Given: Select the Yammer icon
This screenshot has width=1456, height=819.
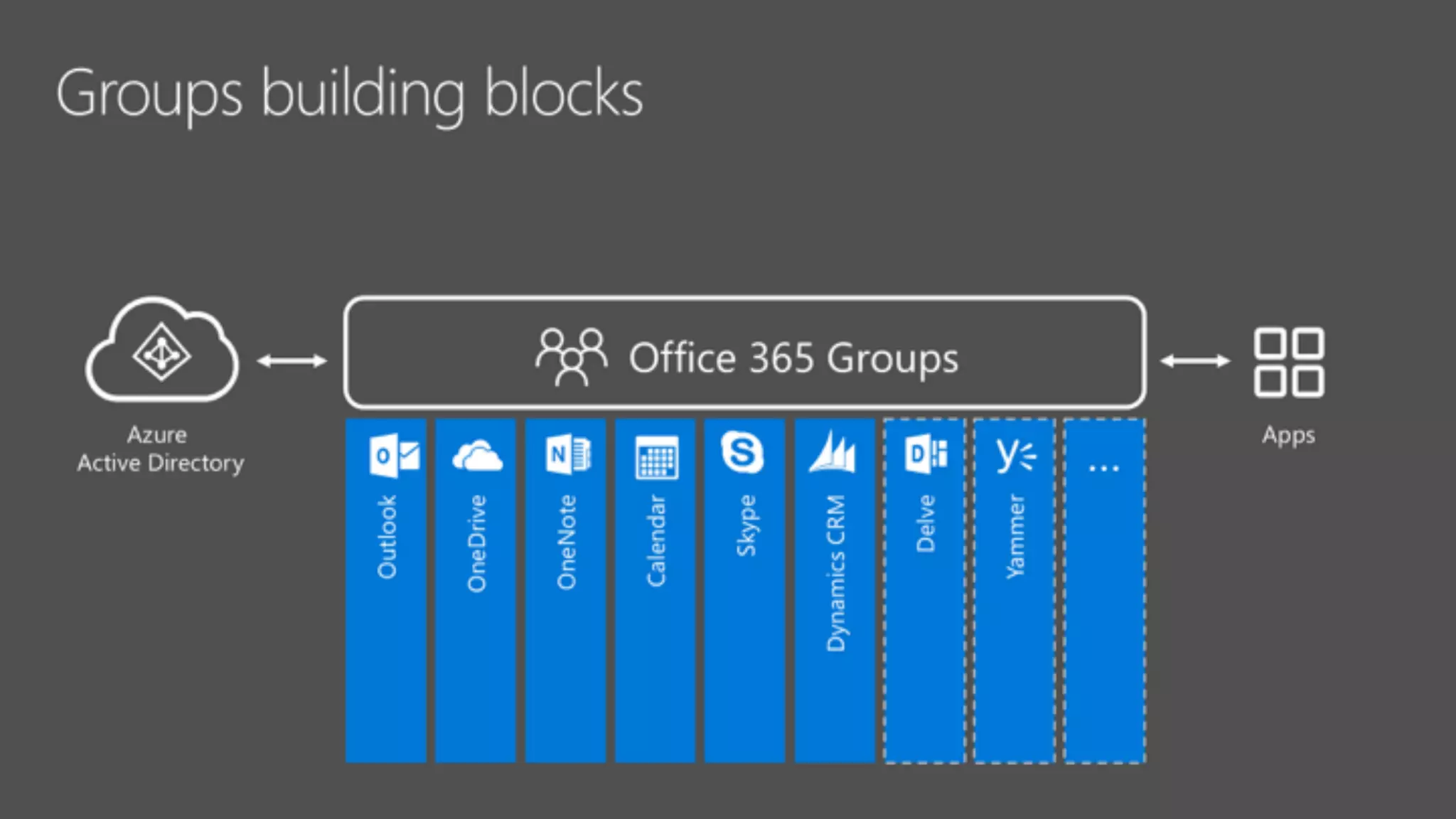Looking at the screenshot, I should tap(1015, 454).
